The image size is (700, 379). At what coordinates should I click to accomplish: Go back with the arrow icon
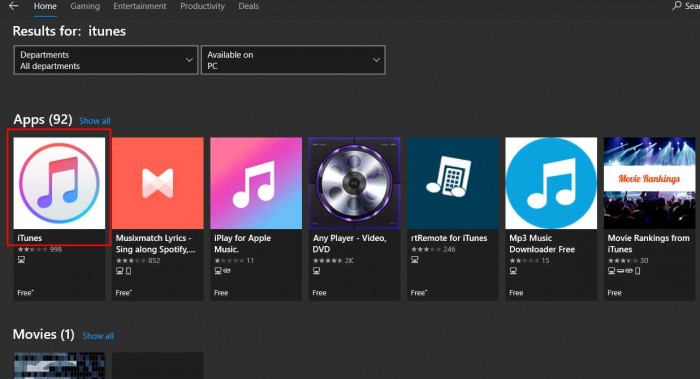click(13, 6)
